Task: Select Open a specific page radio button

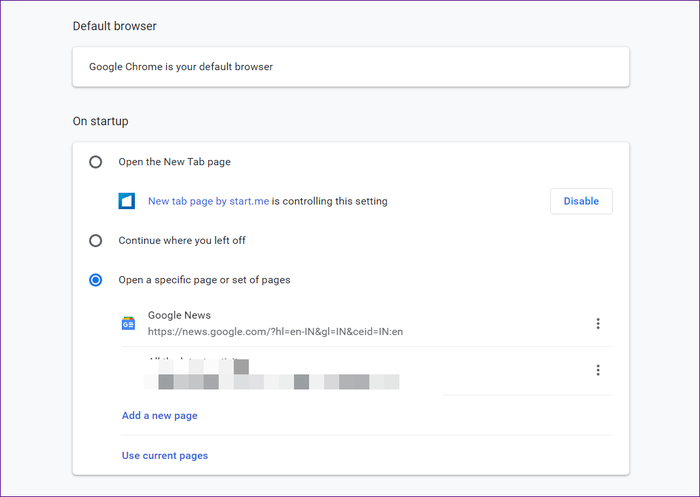Action: (96, 280)
